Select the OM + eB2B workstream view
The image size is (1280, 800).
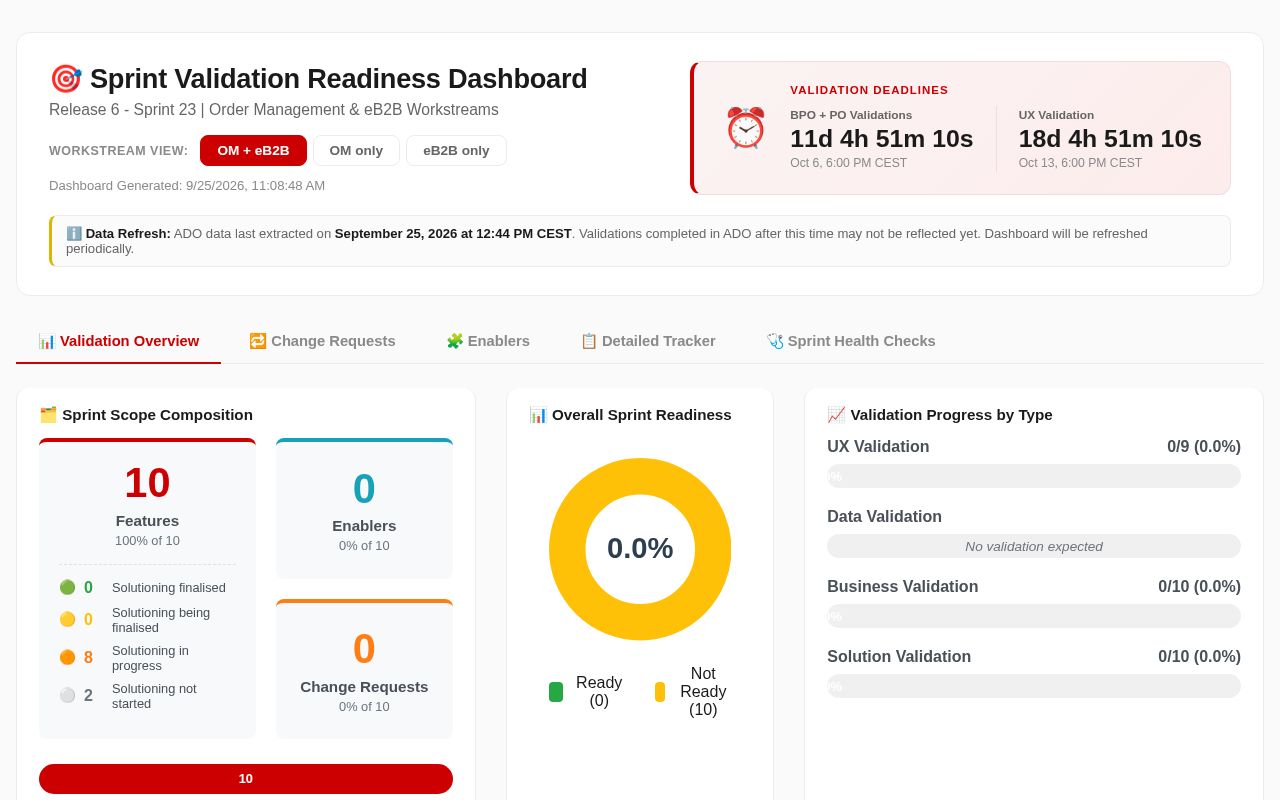pos(253,150)
